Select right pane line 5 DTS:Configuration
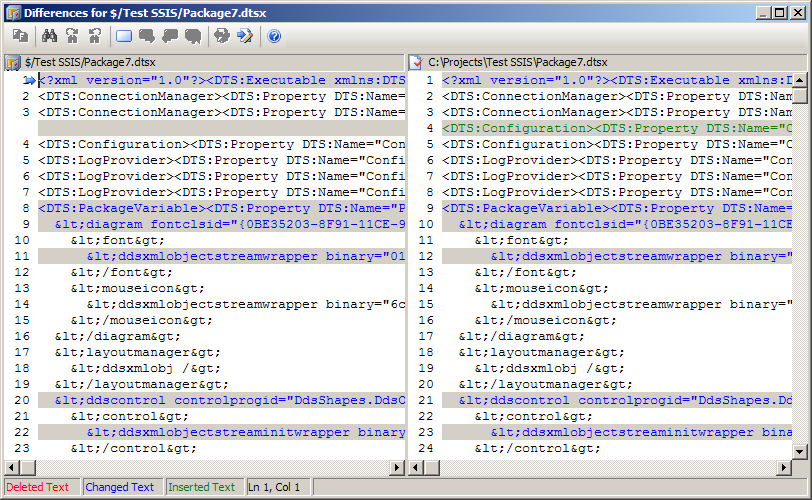This screenshot has width=812, height=500. pyautogui.click(x=617, y=144)
